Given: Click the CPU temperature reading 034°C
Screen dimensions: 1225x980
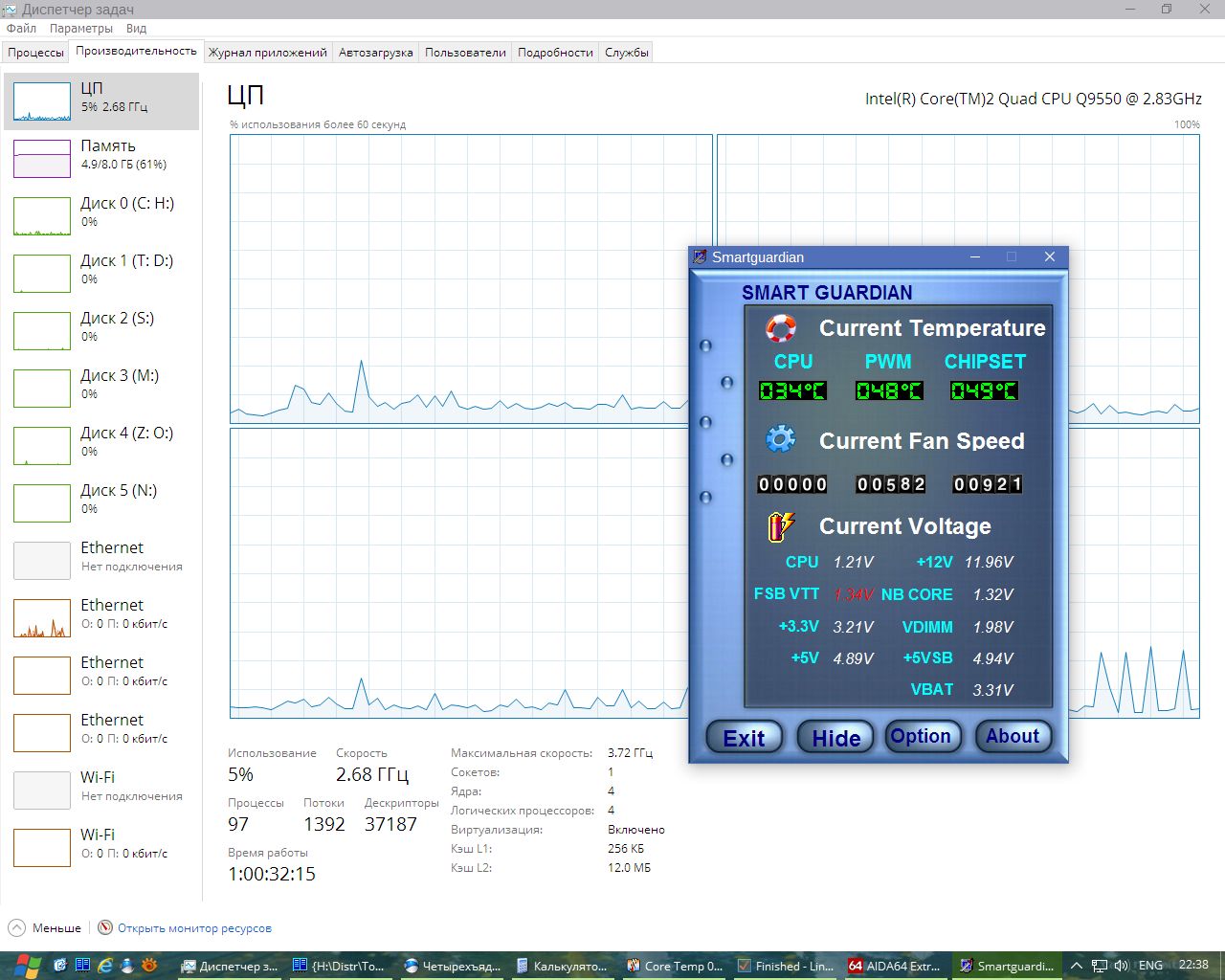Looking at the screenshot, I should point(792,390).
